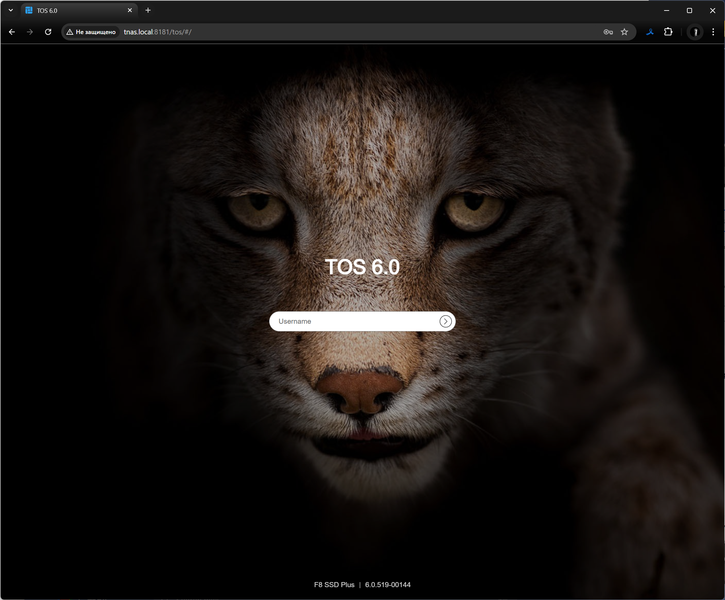Select the tnas.local address bar URL
This screenshot has height=600, width=725.
coord(157,32)
